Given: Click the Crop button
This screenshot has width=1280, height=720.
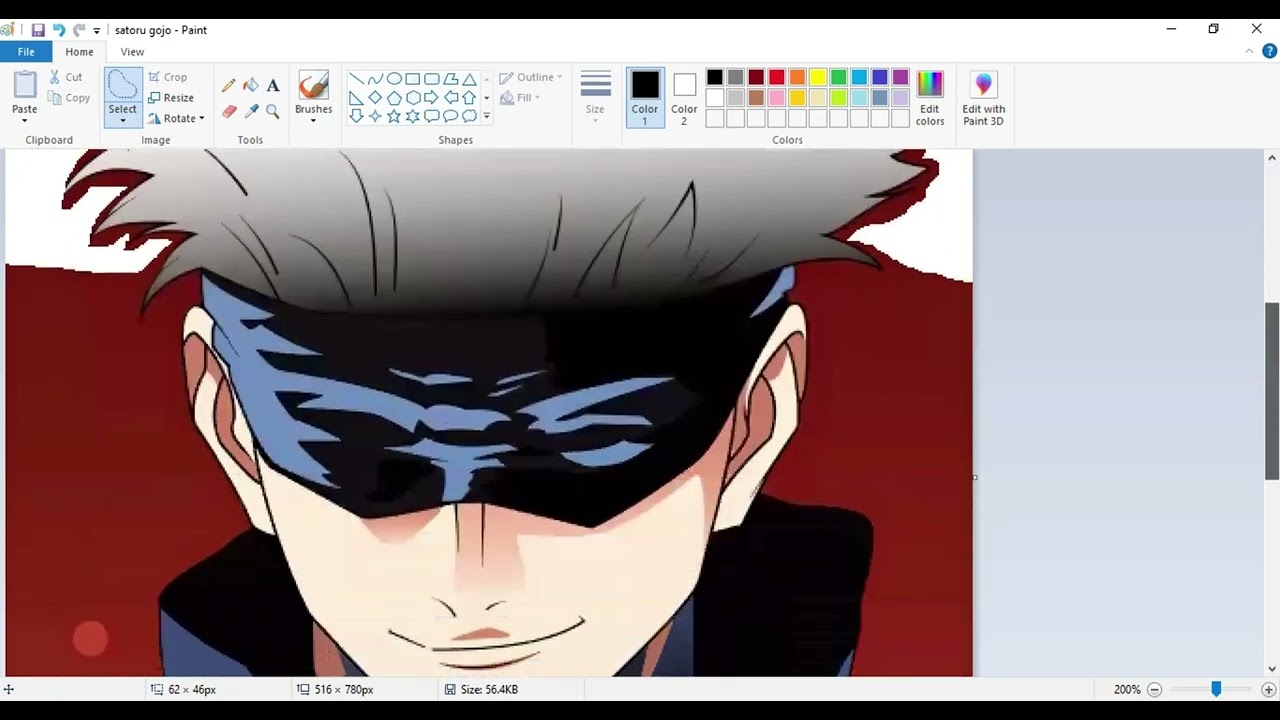Looking at the screenshot, I should click(168, 77).
